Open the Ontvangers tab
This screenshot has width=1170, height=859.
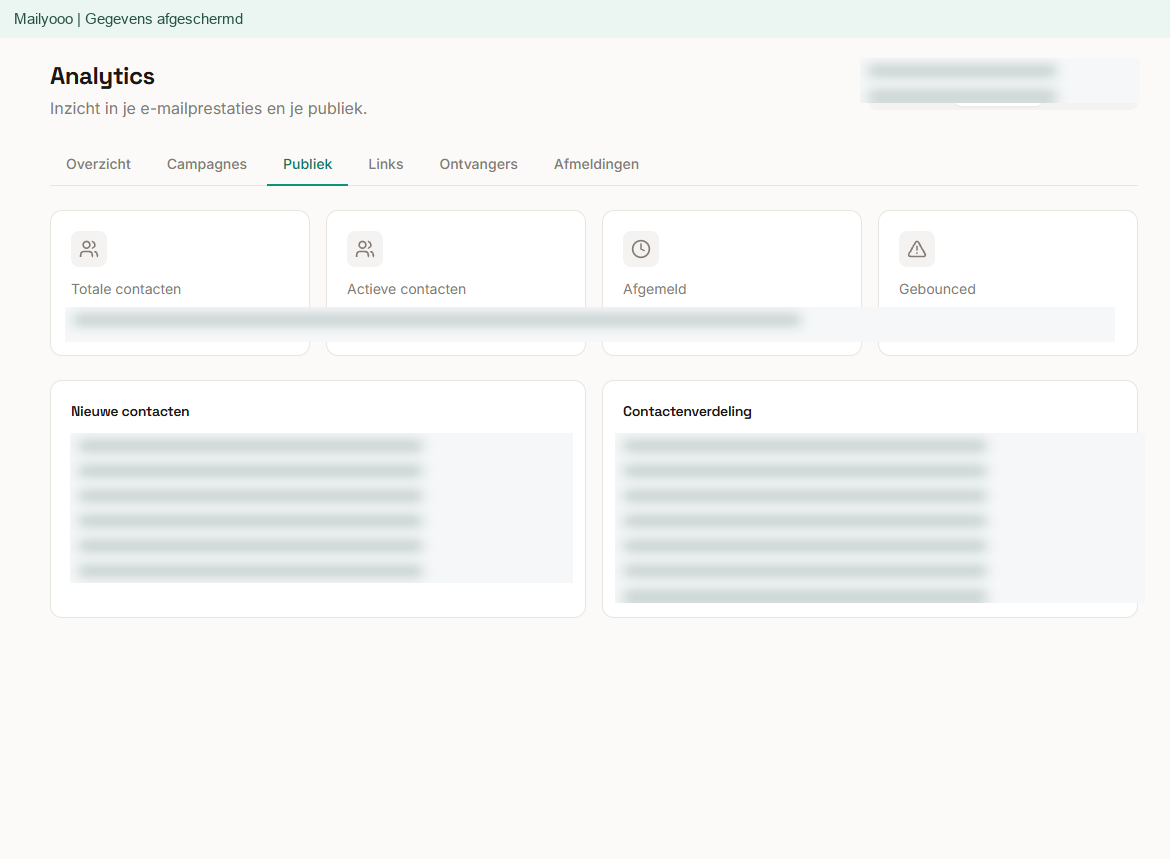coord(478,164)
